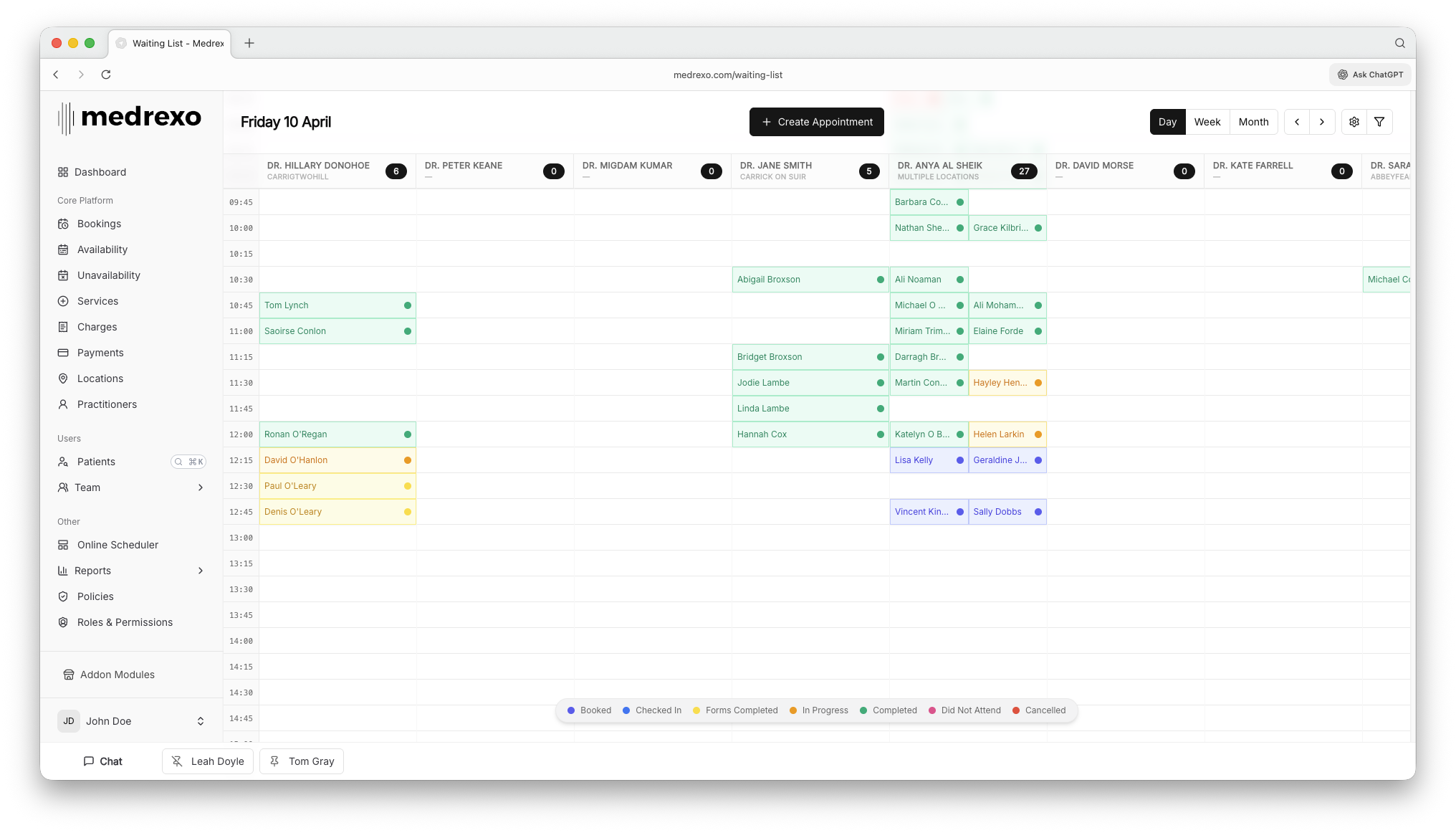Click the pin icon beside Tom Gray
Viewport: 1456px width, 833px height.
tap(274, 761)
